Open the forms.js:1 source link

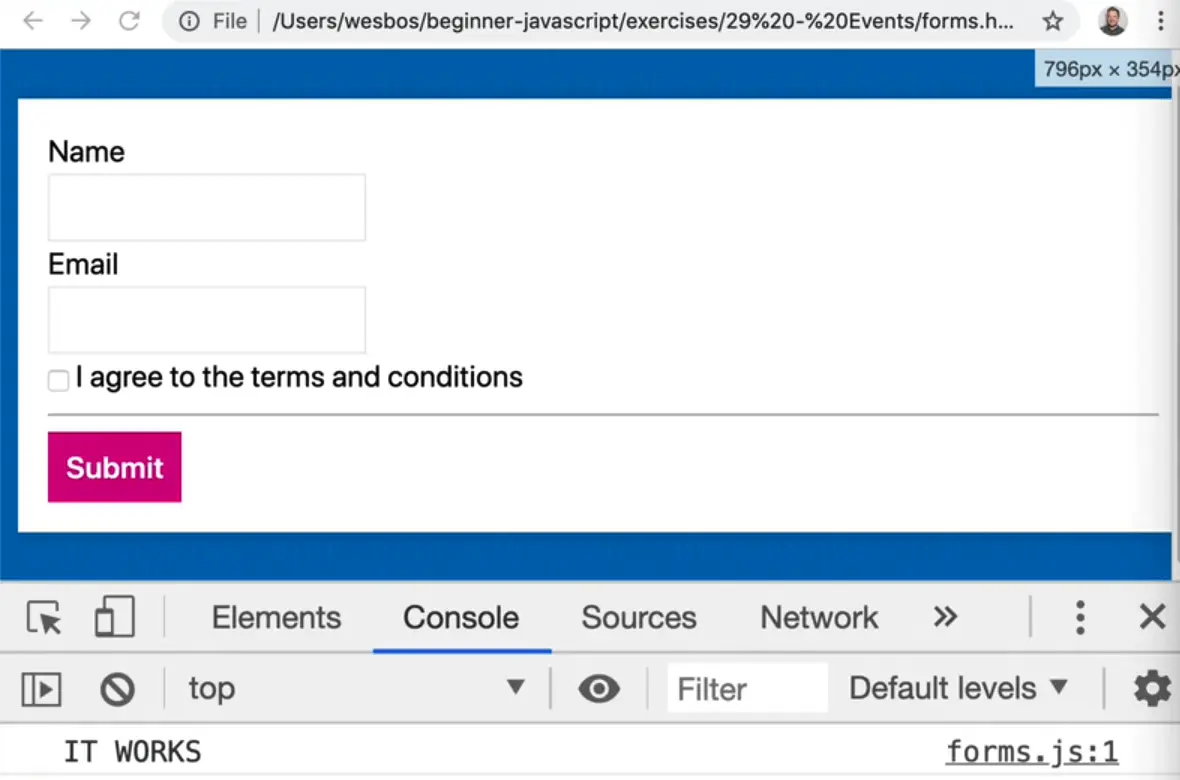coord(1032,752)
